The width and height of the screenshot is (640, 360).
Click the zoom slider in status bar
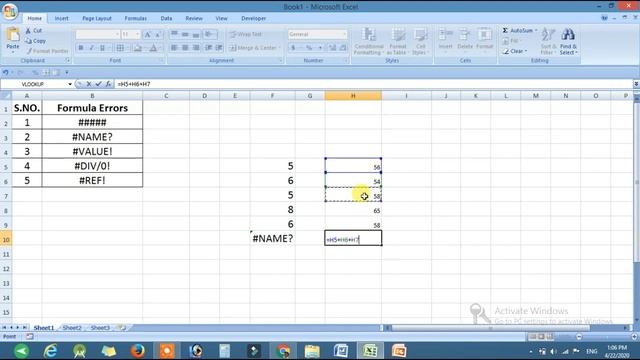pos(606,337)
